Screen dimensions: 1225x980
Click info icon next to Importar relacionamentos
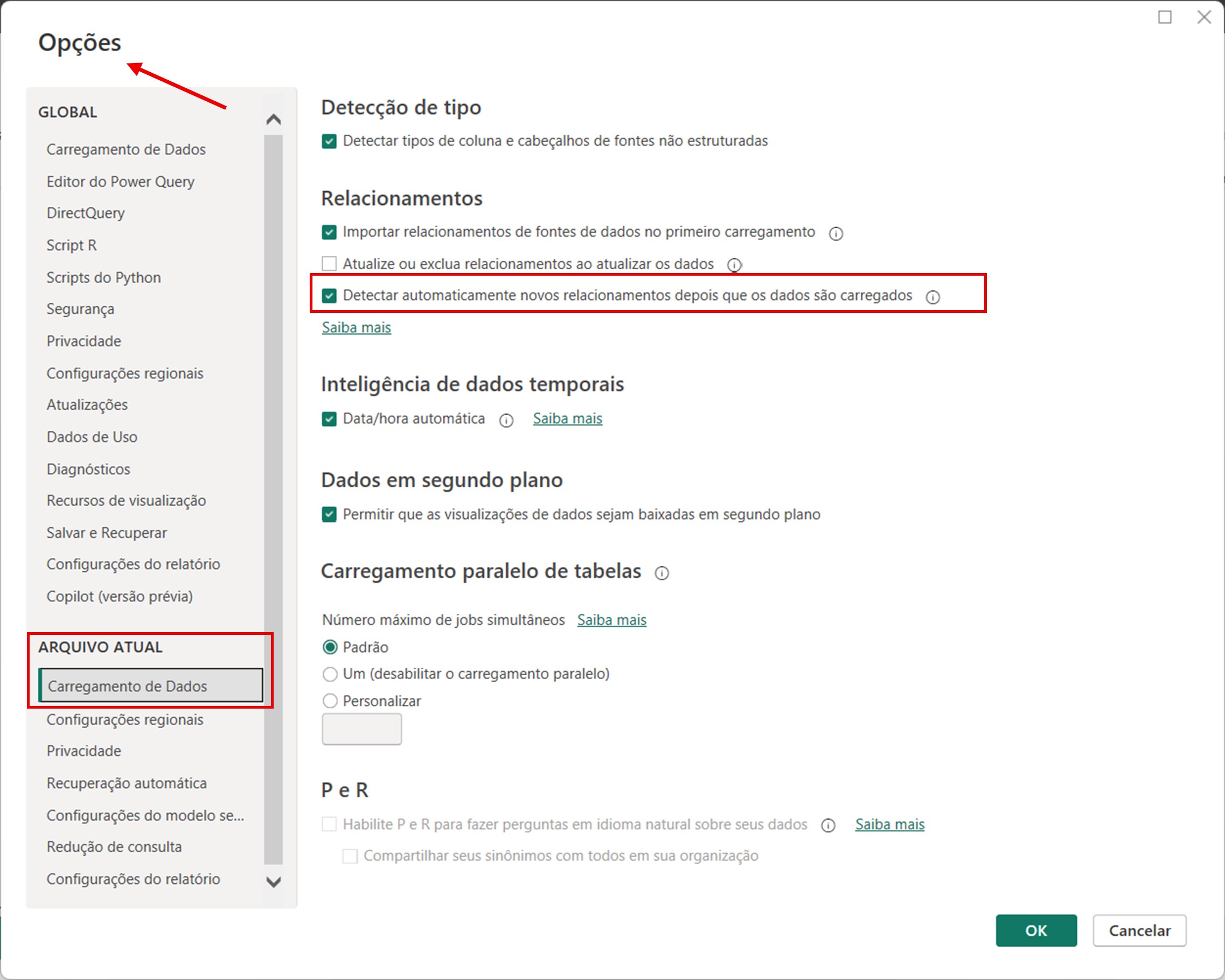click(835, 233)
